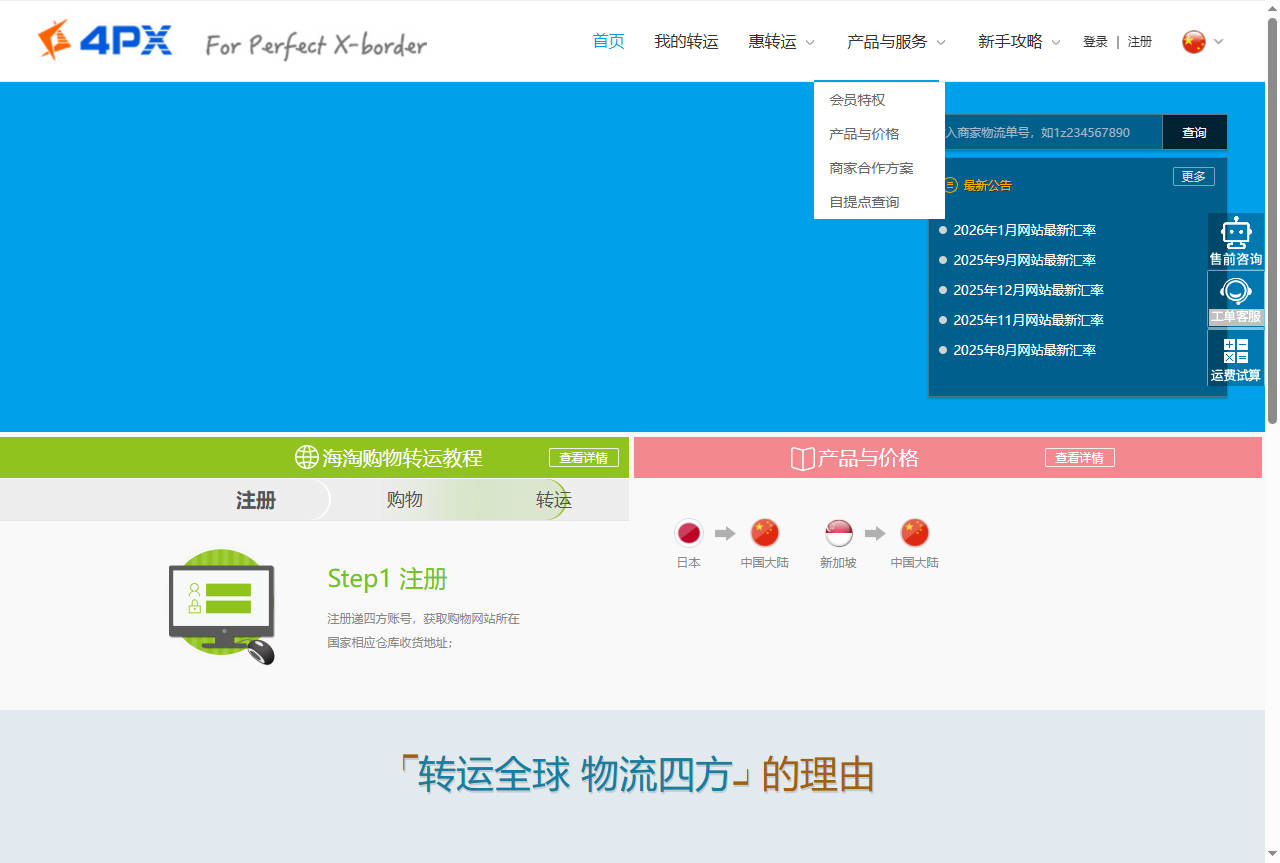Viewport: 1280px width, 863px height.
Task: Click 更多 to view more announcements
Action: point(1193,176)
